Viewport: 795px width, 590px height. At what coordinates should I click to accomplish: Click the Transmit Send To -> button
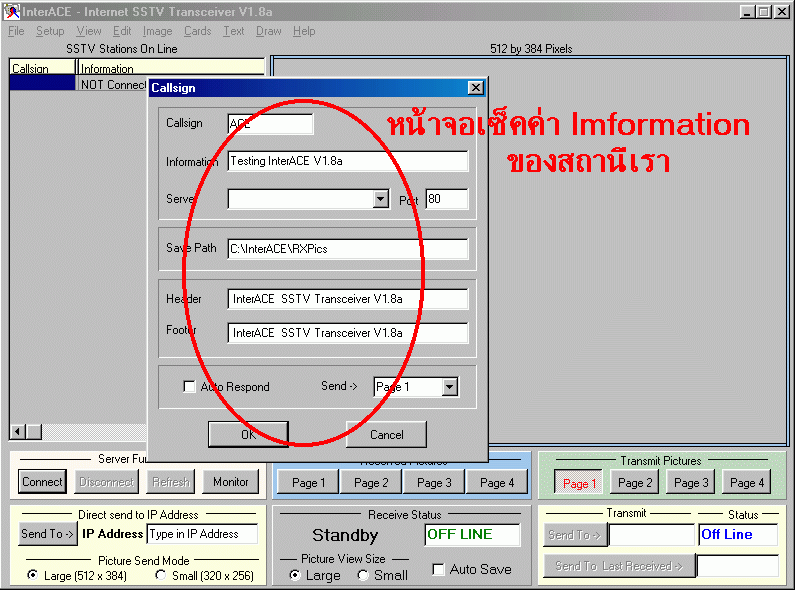click(x=575, y=535)
